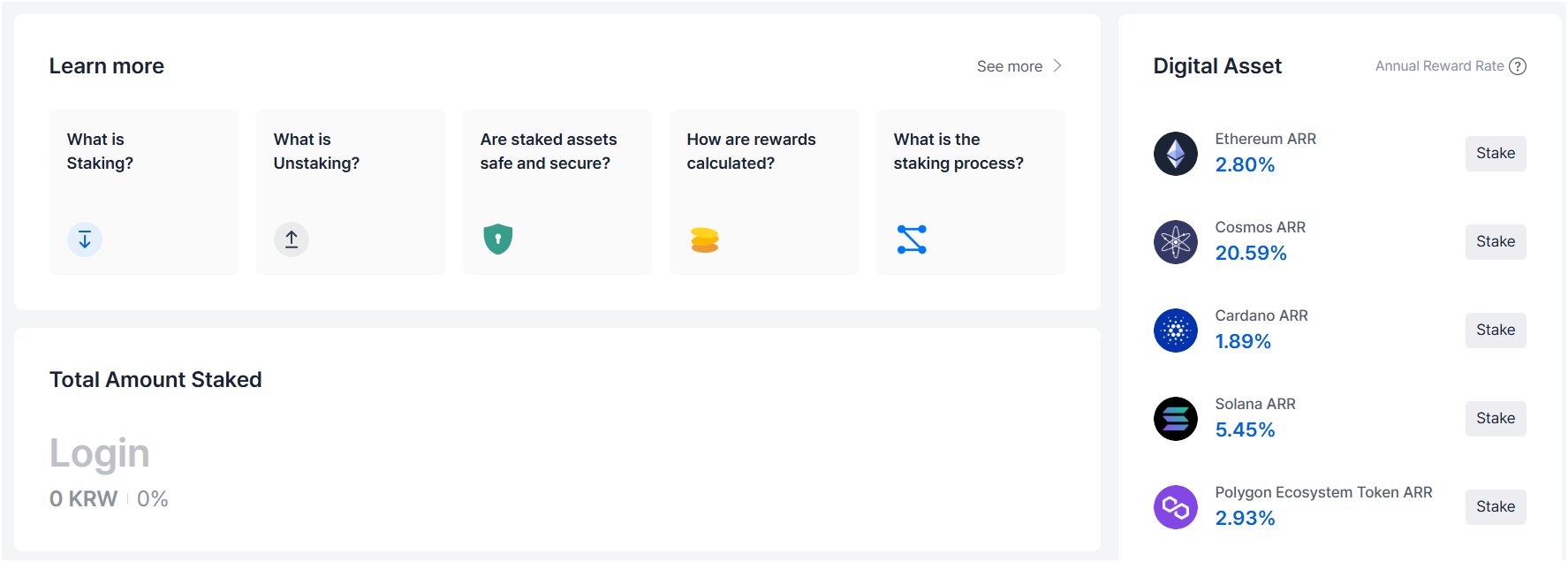
Task: Stake Ethereum using its Stake button
Action: [x=1495, y=154]
